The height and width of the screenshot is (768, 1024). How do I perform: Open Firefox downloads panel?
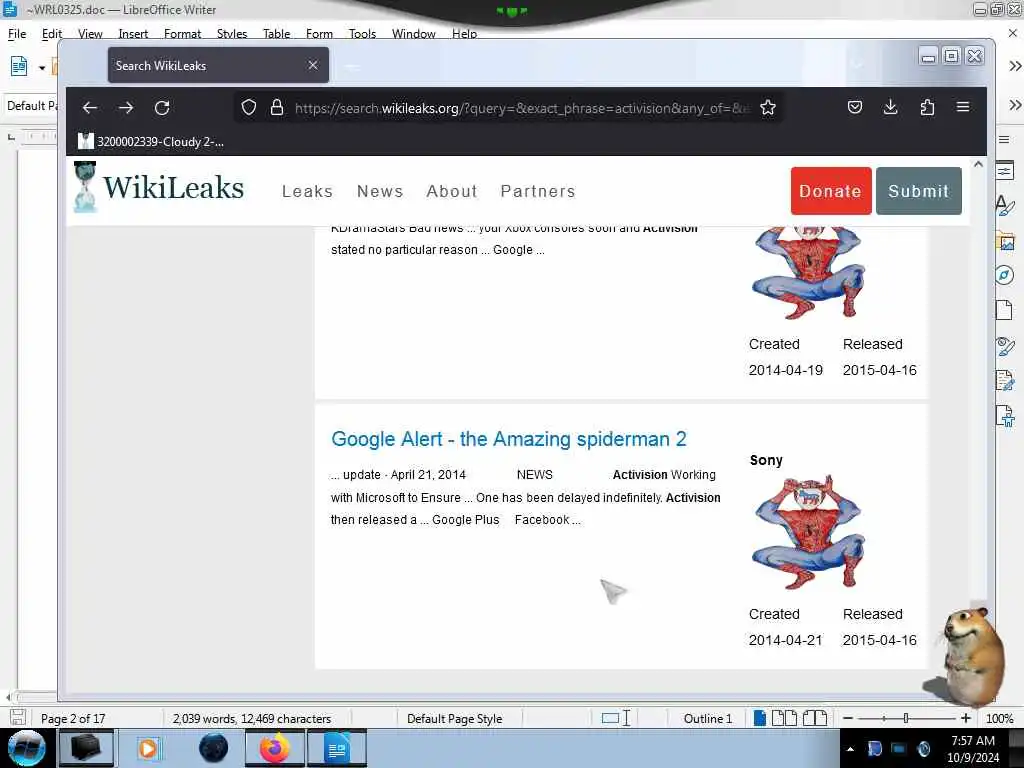890,107
